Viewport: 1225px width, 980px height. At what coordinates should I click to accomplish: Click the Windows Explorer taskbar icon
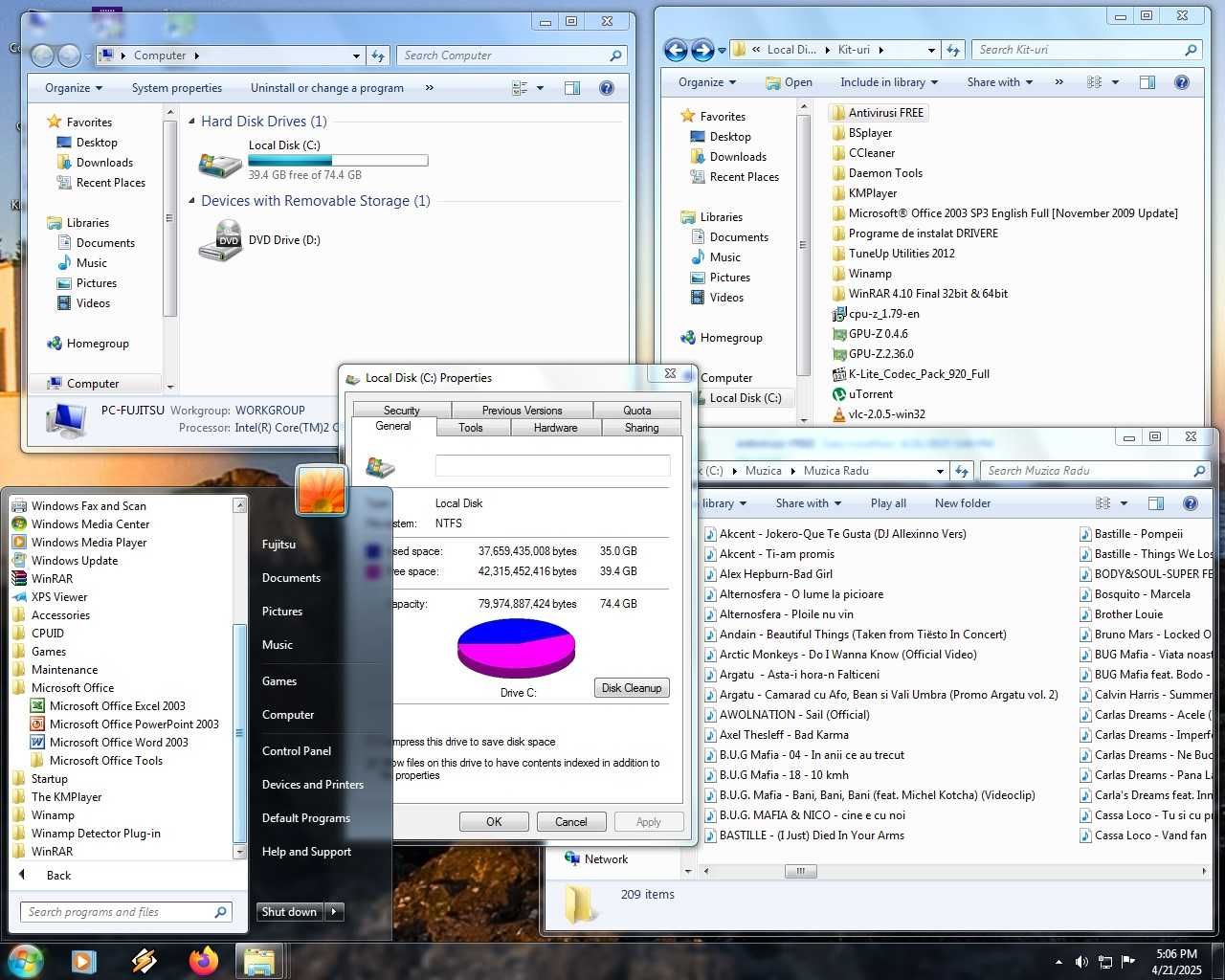(x=259, y=961)
